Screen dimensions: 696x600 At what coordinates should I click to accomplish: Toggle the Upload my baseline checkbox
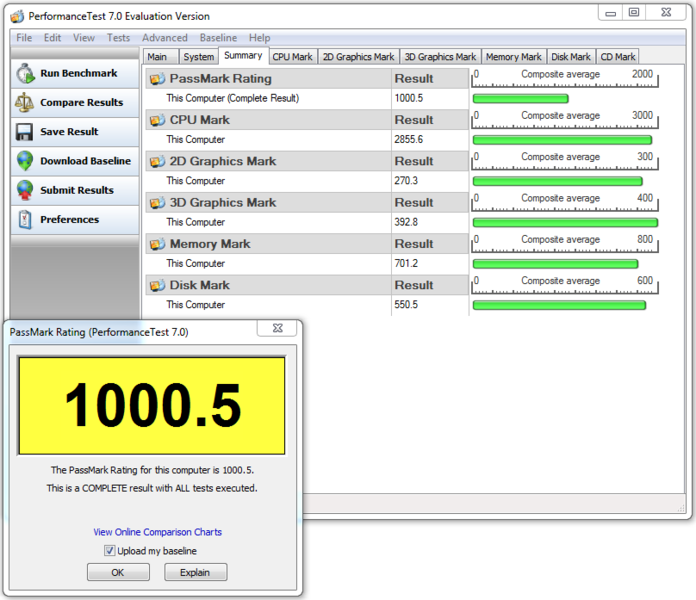(x=109, y=551)
